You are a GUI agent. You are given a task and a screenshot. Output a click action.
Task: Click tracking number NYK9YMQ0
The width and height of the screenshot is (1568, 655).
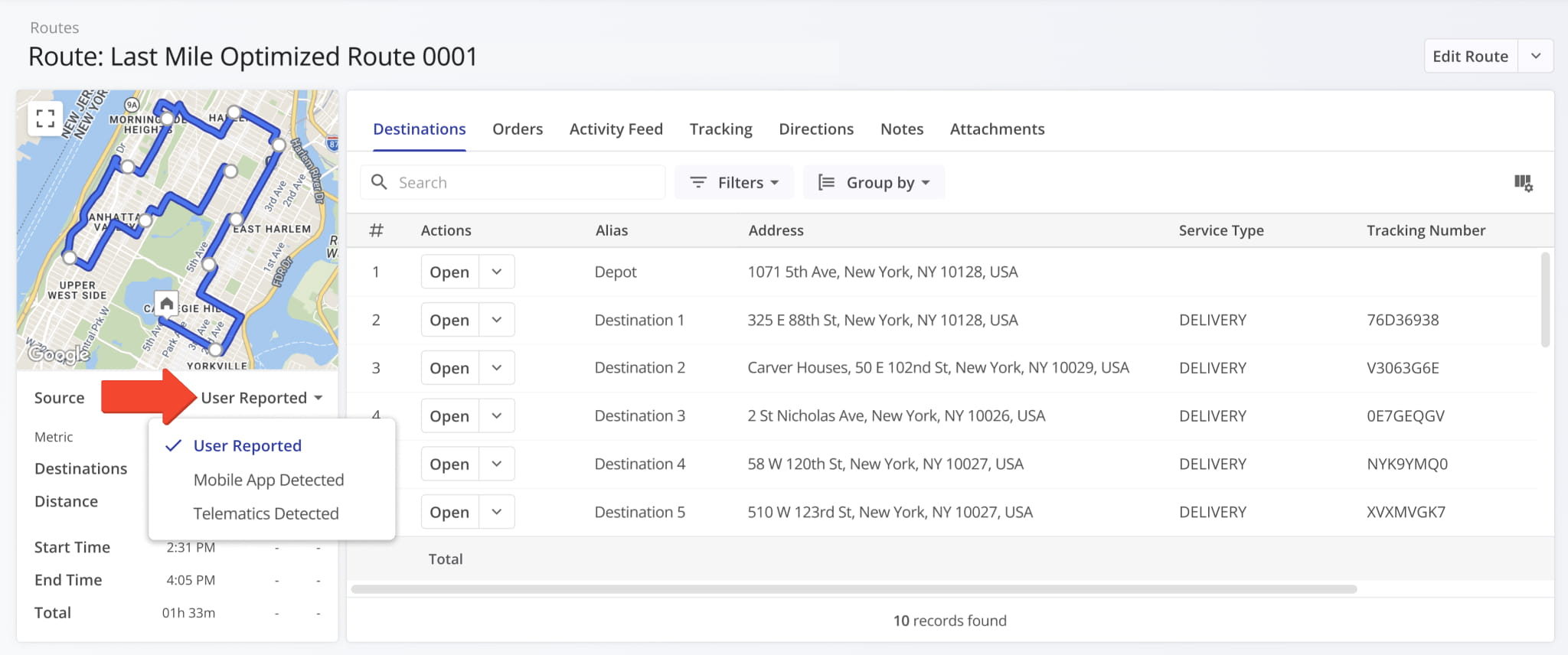point(1407,464)
